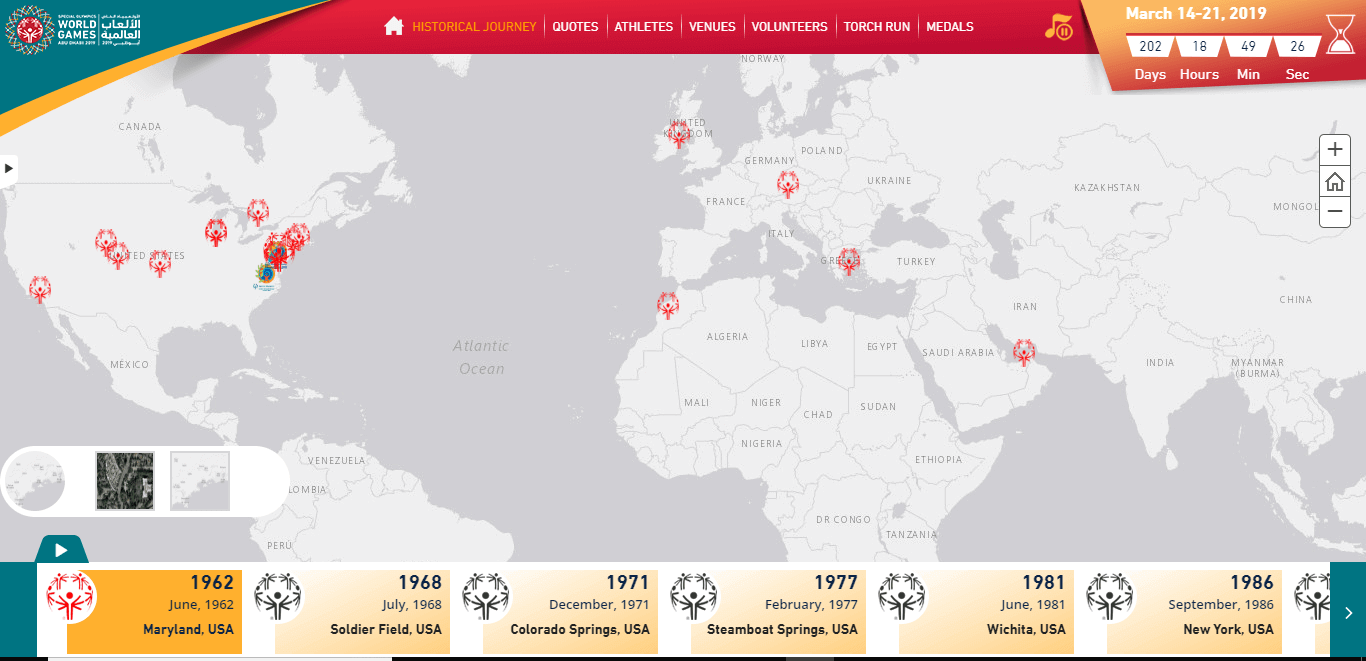Zoom in on the map
The width and height of the screenshot is (1366, 661).
[x=1335, y=150]
